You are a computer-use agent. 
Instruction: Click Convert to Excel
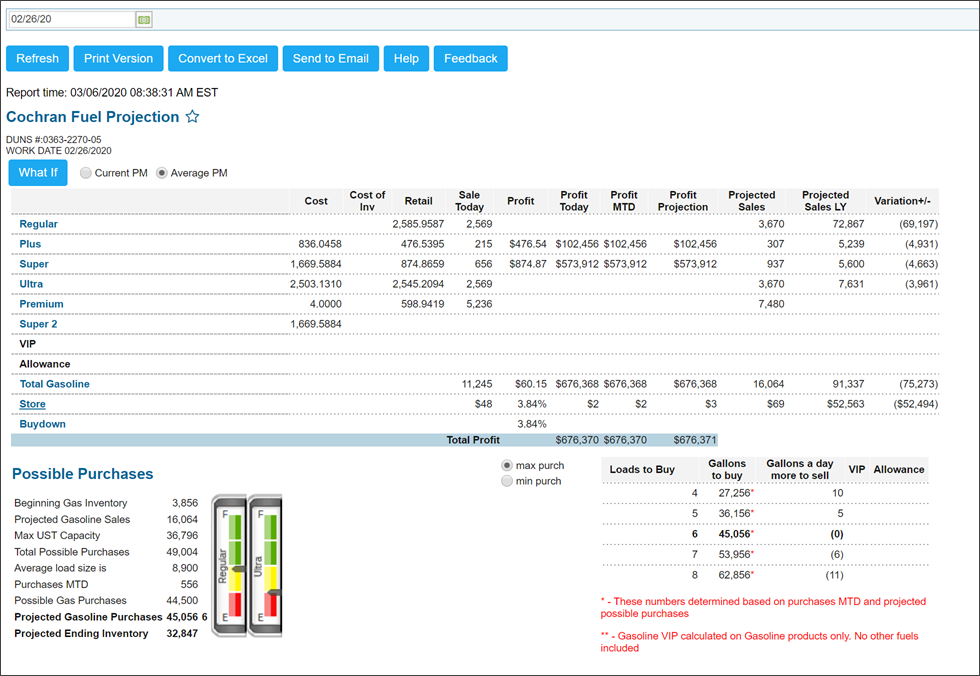pos(223,59)
